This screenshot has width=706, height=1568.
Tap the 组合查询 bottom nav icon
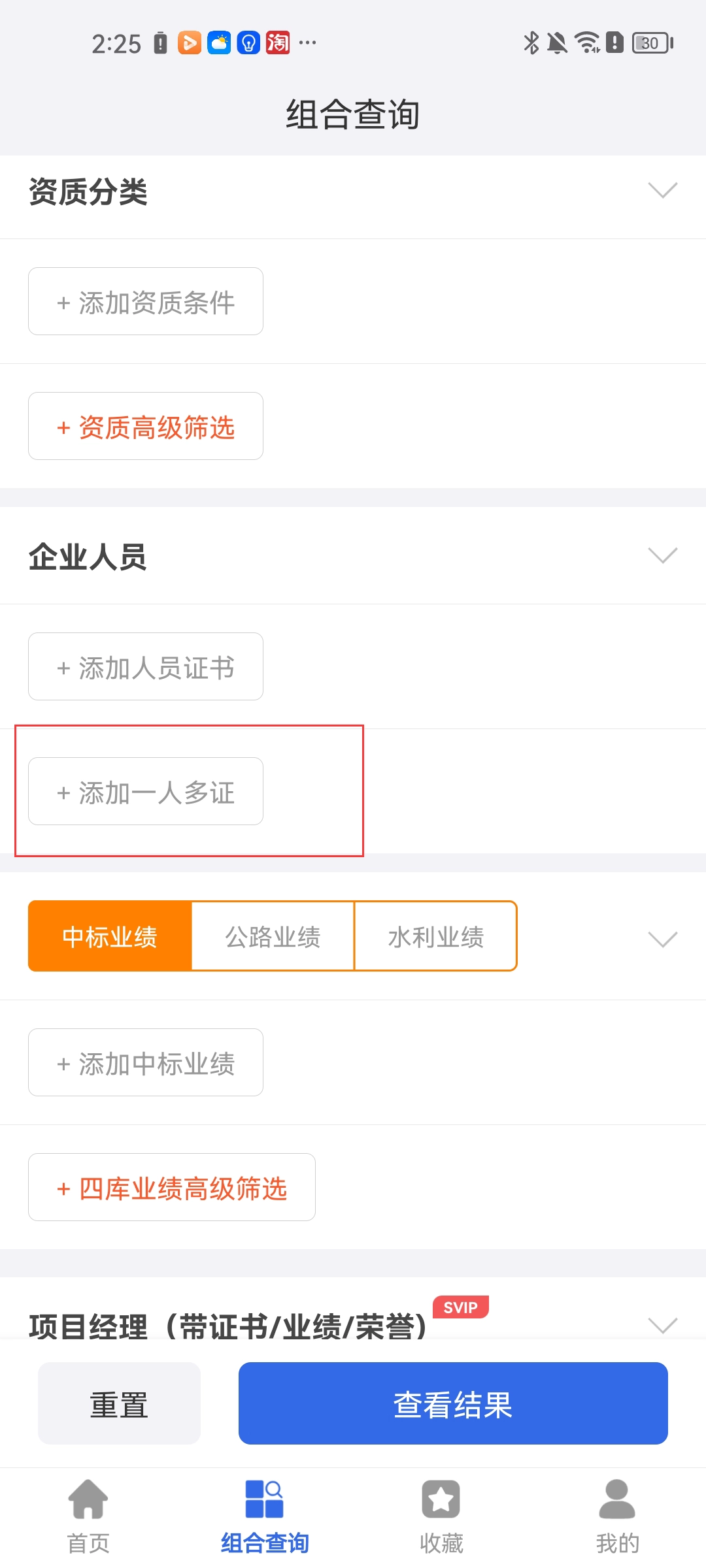coord(265,1499)
